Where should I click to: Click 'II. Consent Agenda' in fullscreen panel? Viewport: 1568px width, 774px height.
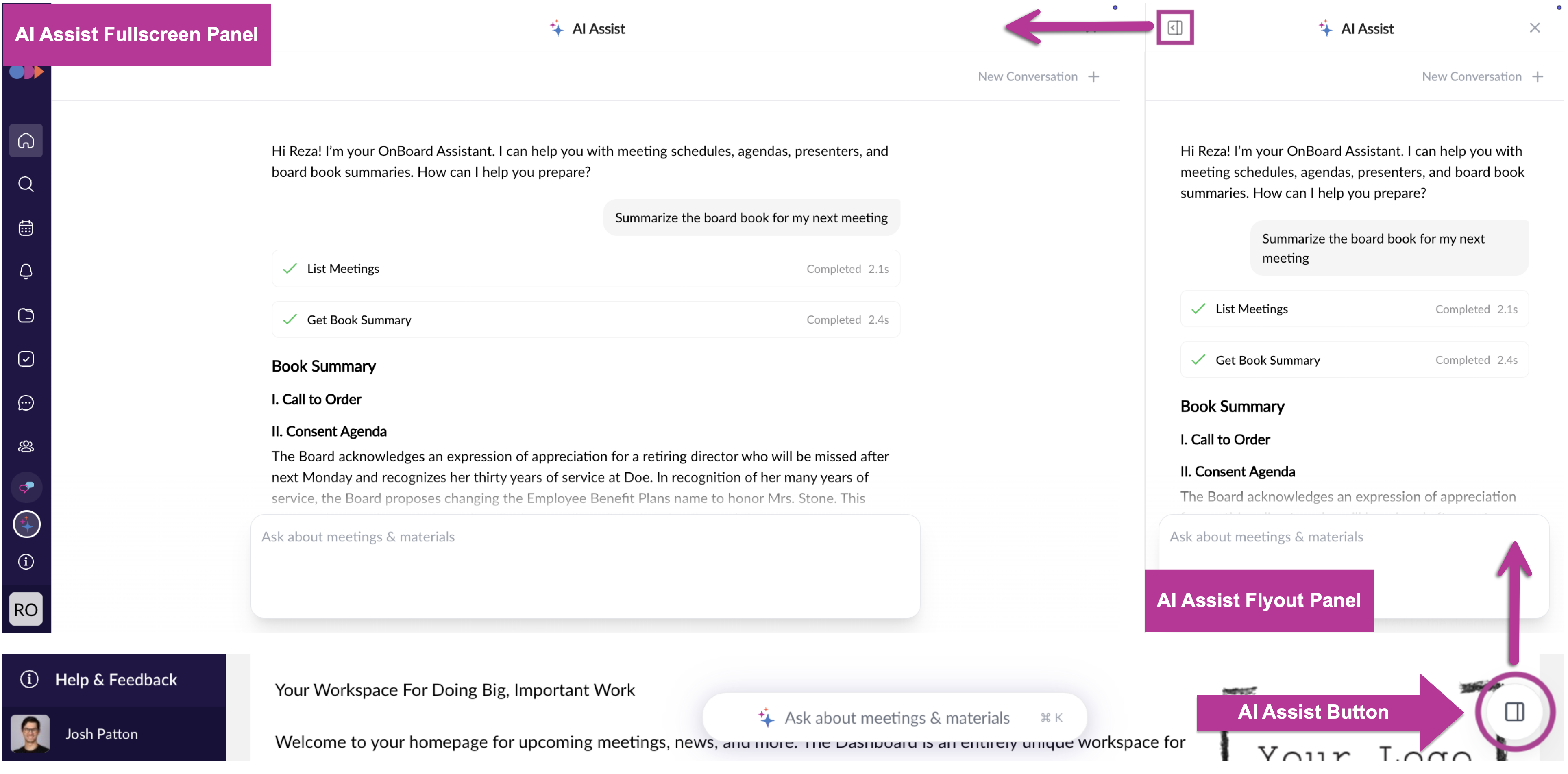coord(329,431)
